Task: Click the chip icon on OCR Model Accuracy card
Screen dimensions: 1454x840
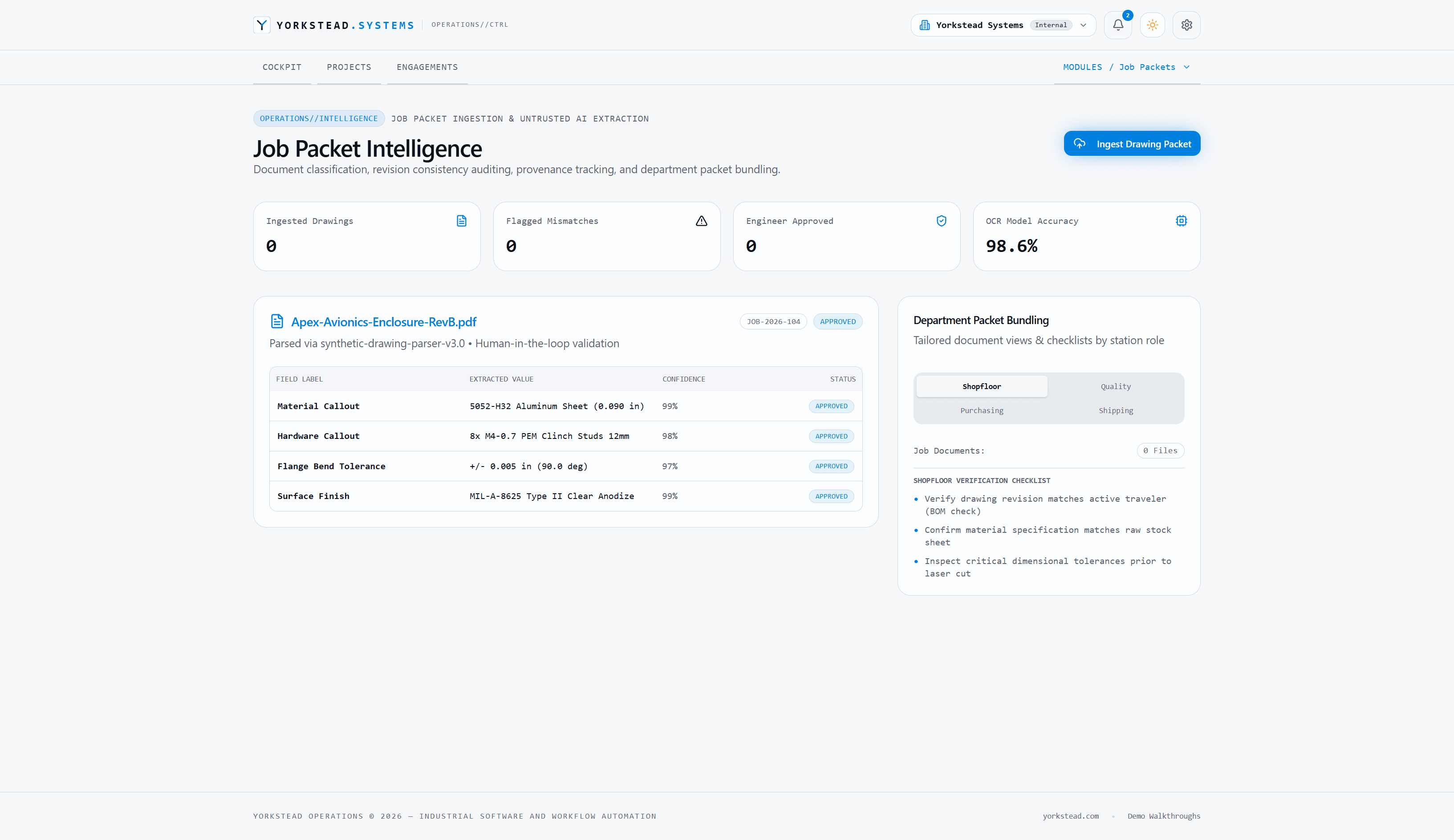Action: pos(1181,221)
